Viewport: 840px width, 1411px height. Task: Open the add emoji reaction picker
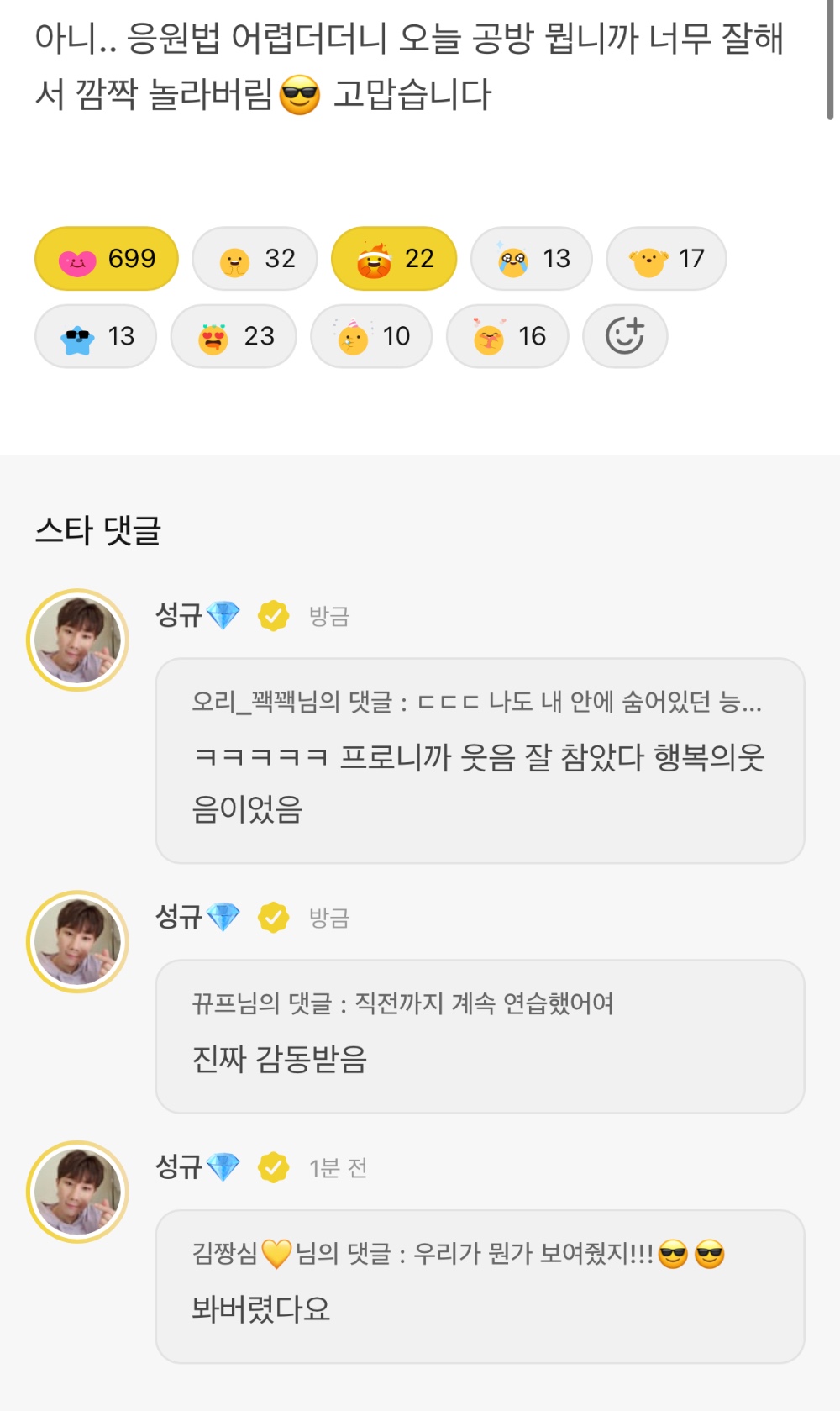click(x=625, y=337)
